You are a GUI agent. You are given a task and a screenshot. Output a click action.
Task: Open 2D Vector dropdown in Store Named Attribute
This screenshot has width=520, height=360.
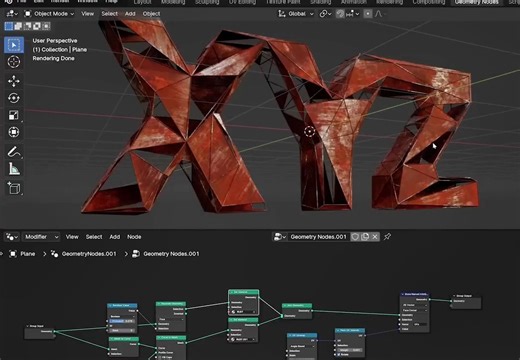click(415, 305)
